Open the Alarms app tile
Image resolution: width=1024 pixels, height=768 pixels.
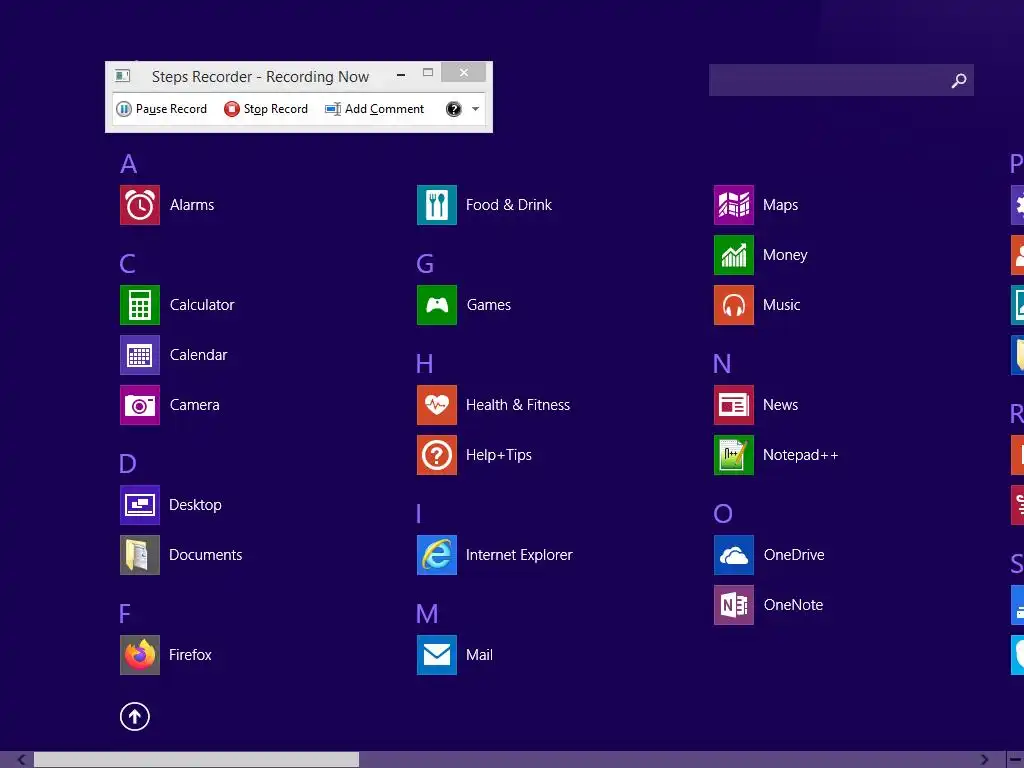(140, 205)
